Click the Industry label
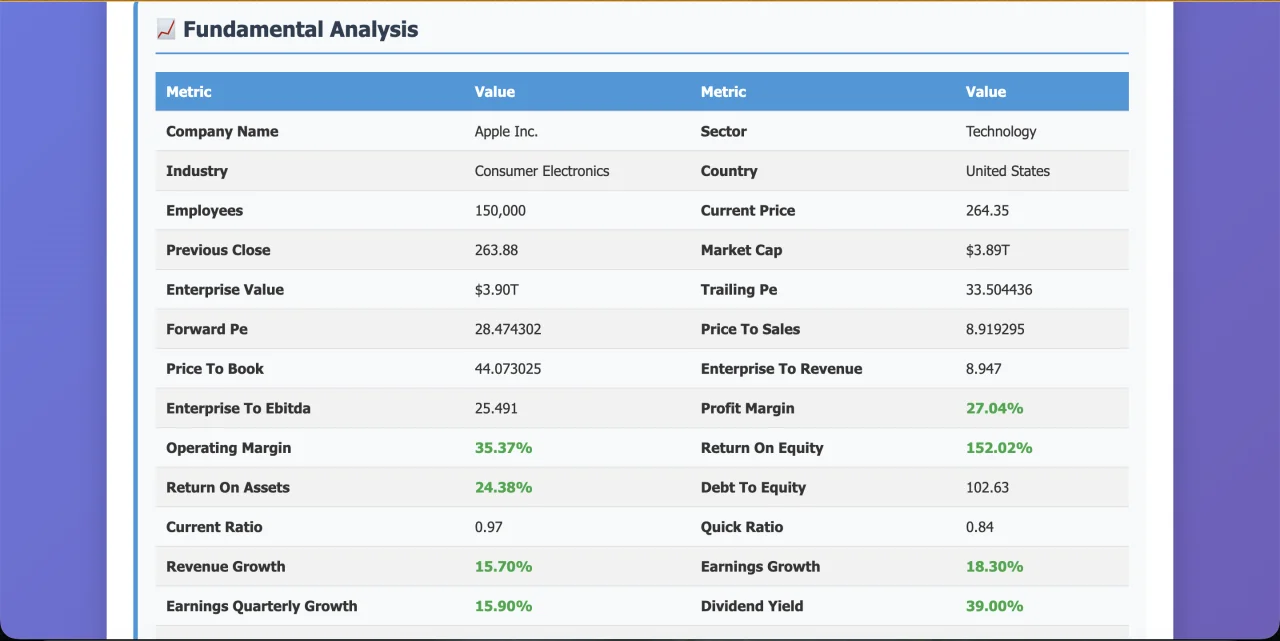Viewport: 1280px width, 641px height. coord(197,171)
